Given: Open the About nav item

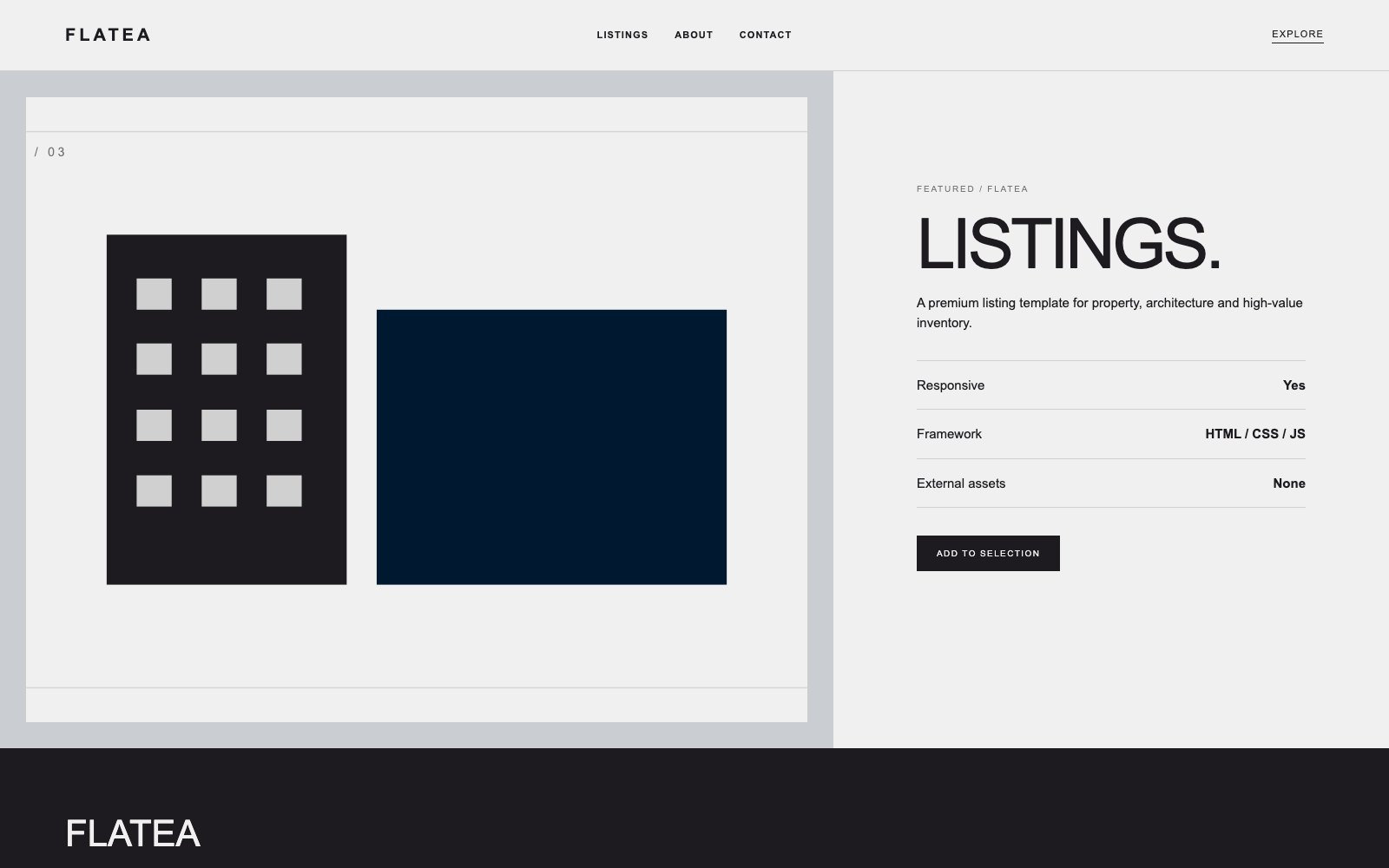Looking at the screenshot, I should click(694, 35).
